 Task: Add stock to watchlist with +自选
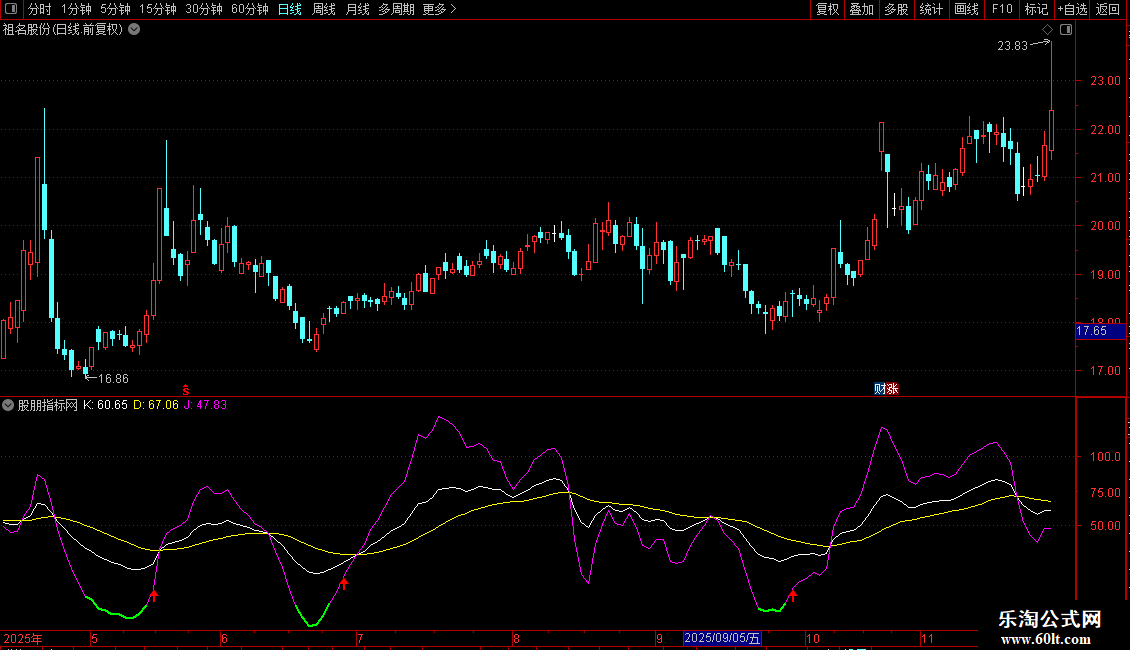[x=1071, y=9]
